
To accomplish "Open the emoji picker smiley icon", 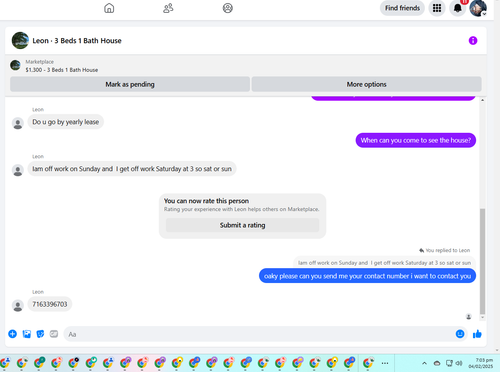I will (460, 334).
